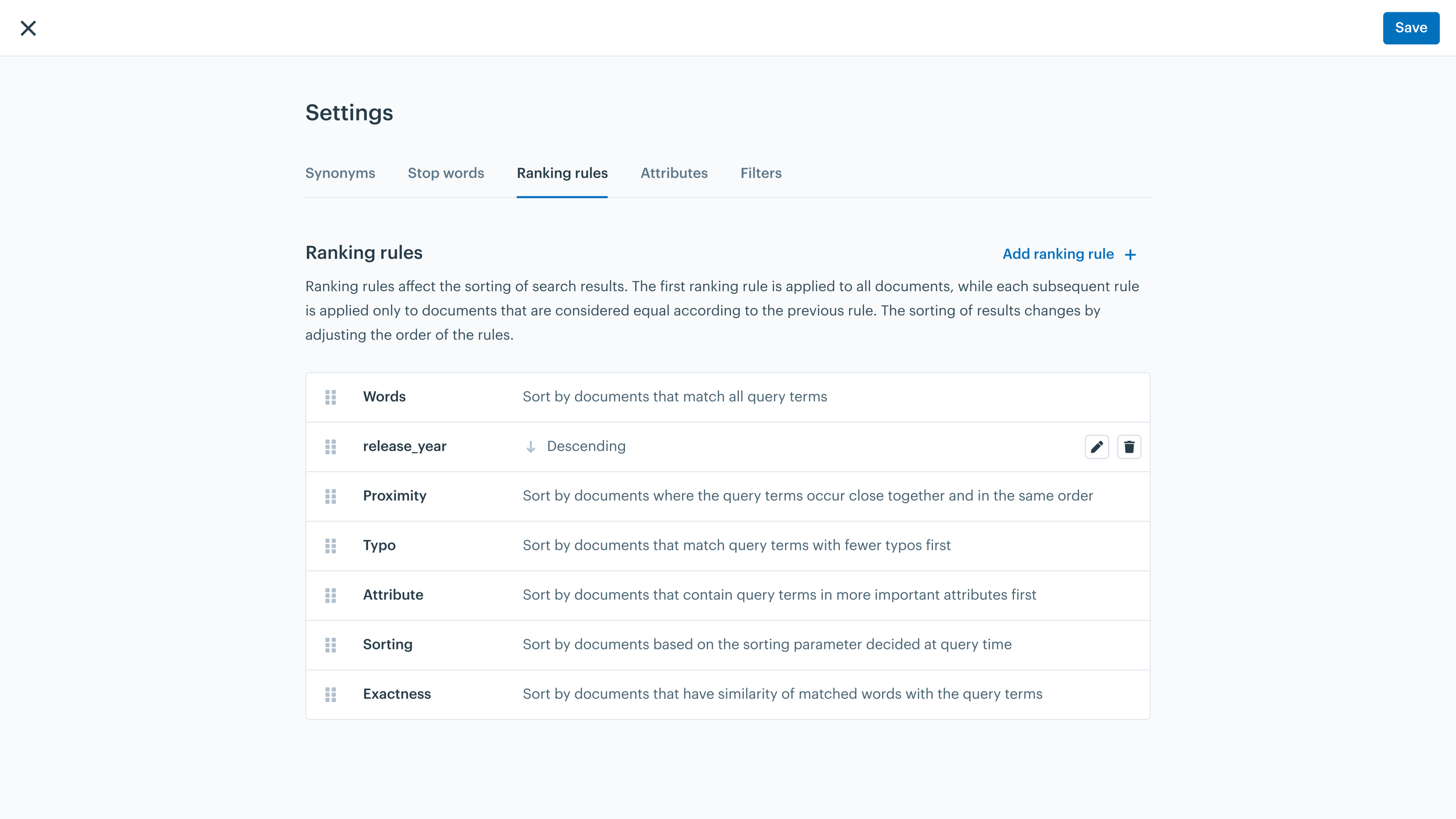Click the drag handle of Attribute rule
1456x819 pixels.
330,595
